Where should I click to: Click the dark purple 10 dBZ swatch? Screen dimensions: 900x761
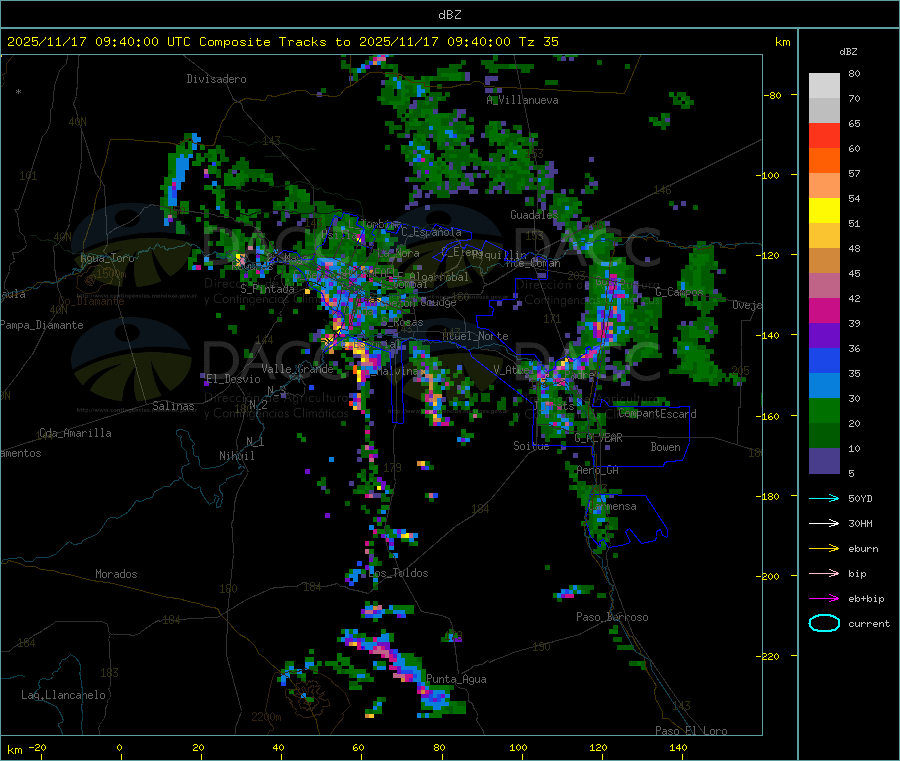(824, 461)
